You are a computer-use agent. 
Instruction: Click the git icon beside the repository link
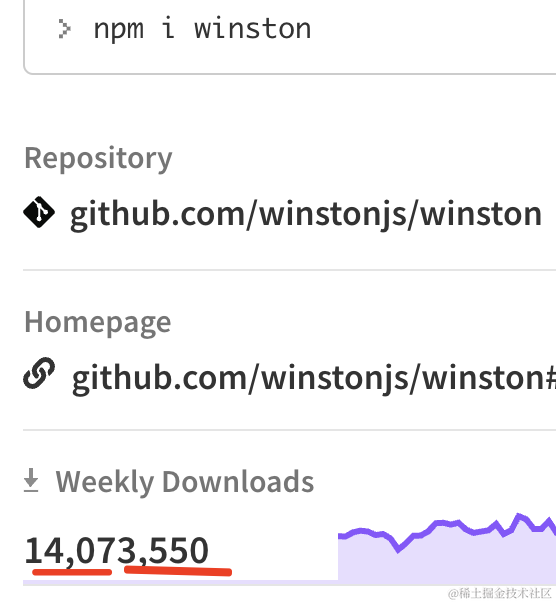39,212
